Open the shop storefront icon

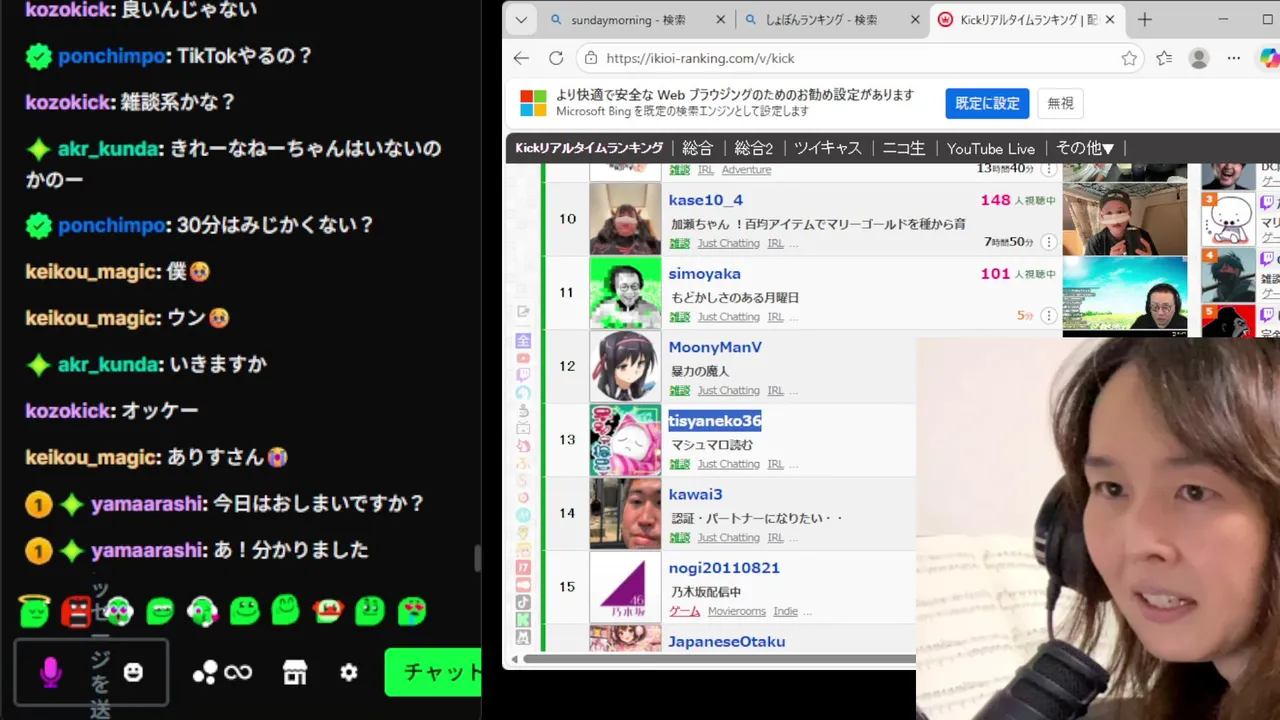(x=295, y=673)
